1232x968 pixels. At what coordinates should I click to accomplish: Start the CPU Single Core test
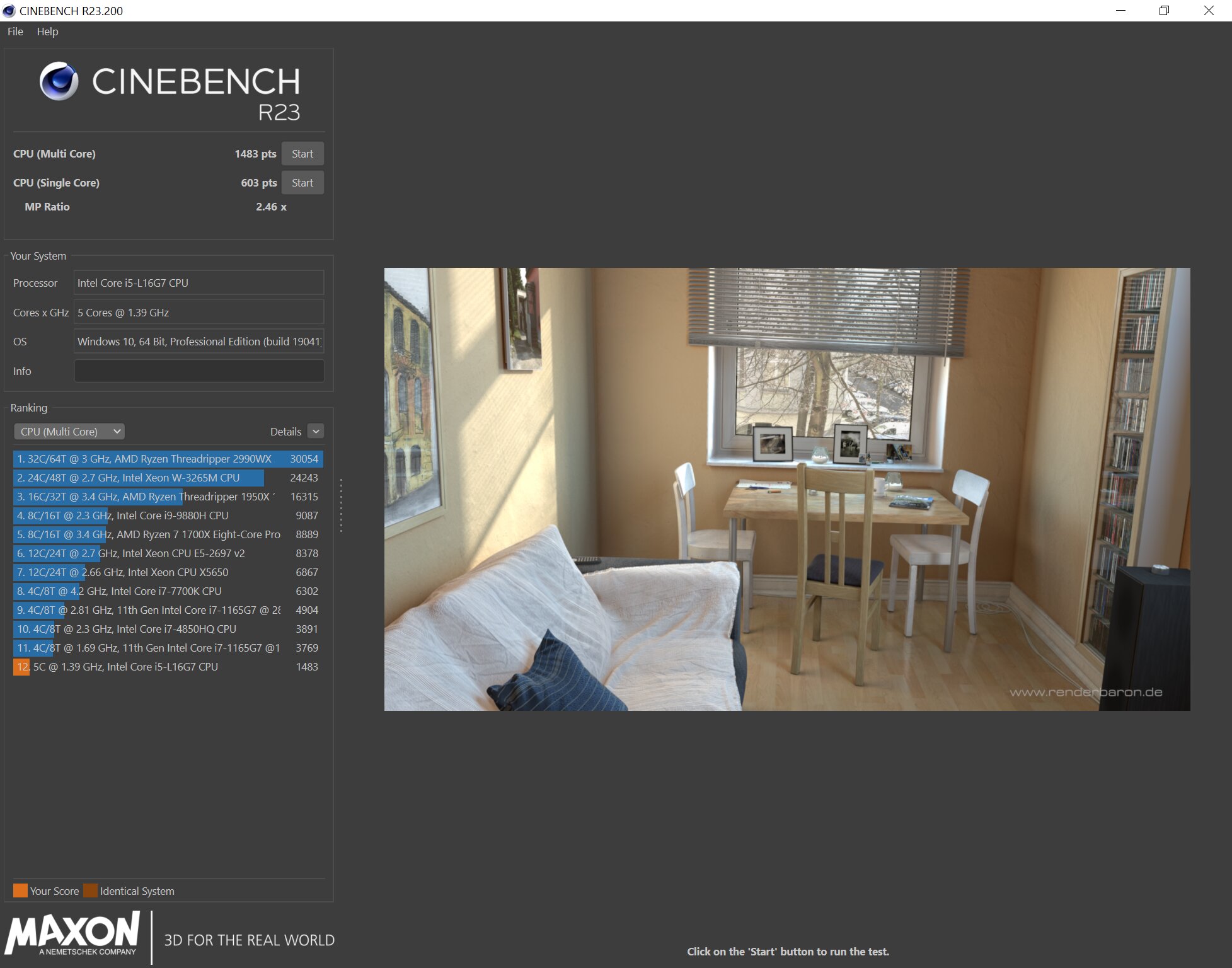[x=302, y=183]
